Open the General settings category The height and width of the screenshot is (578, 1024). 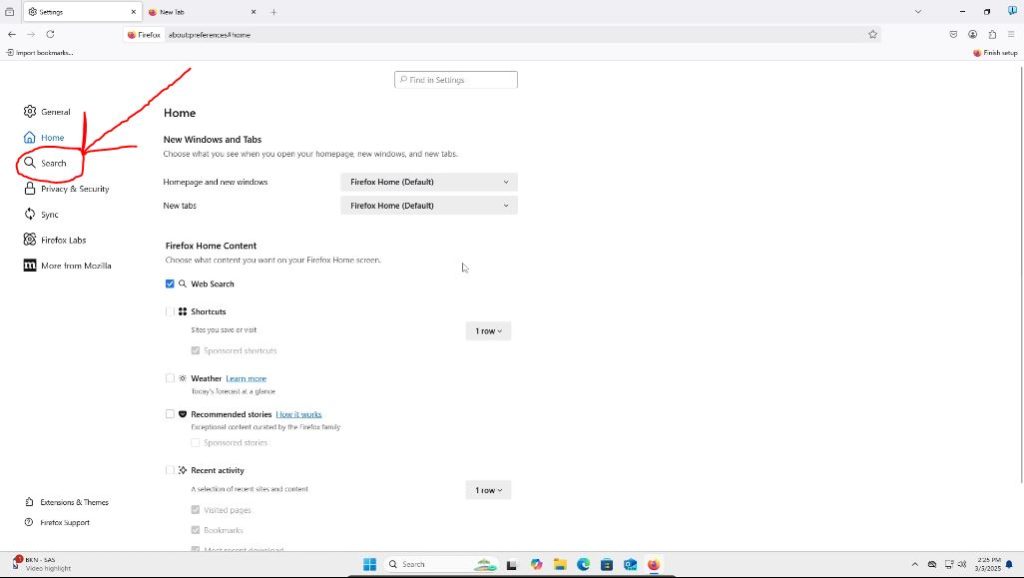[47, 112]
